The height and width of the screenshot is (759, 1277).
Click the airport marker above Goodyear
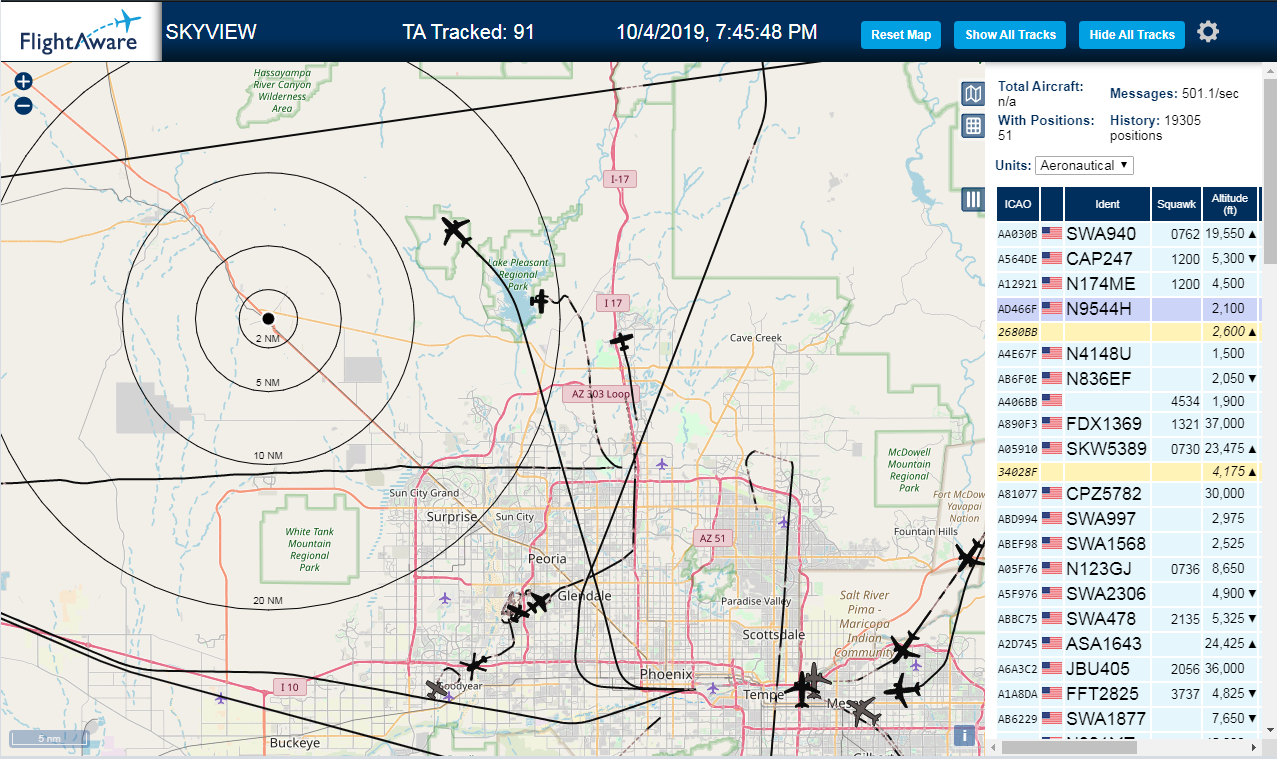(x=445, y=598)
